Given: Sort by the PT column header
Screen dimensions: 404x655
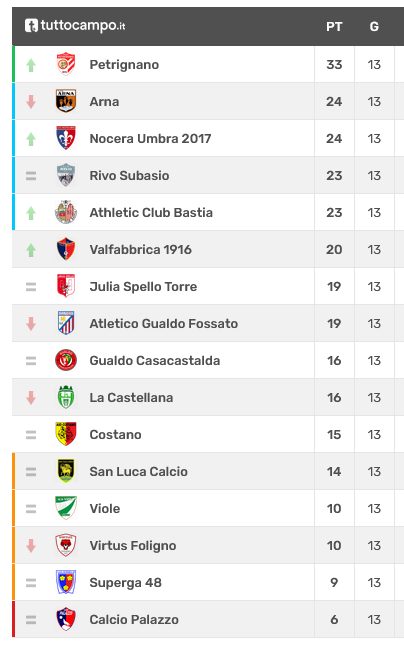Looking at the screenshot, I should pos(334,27).
